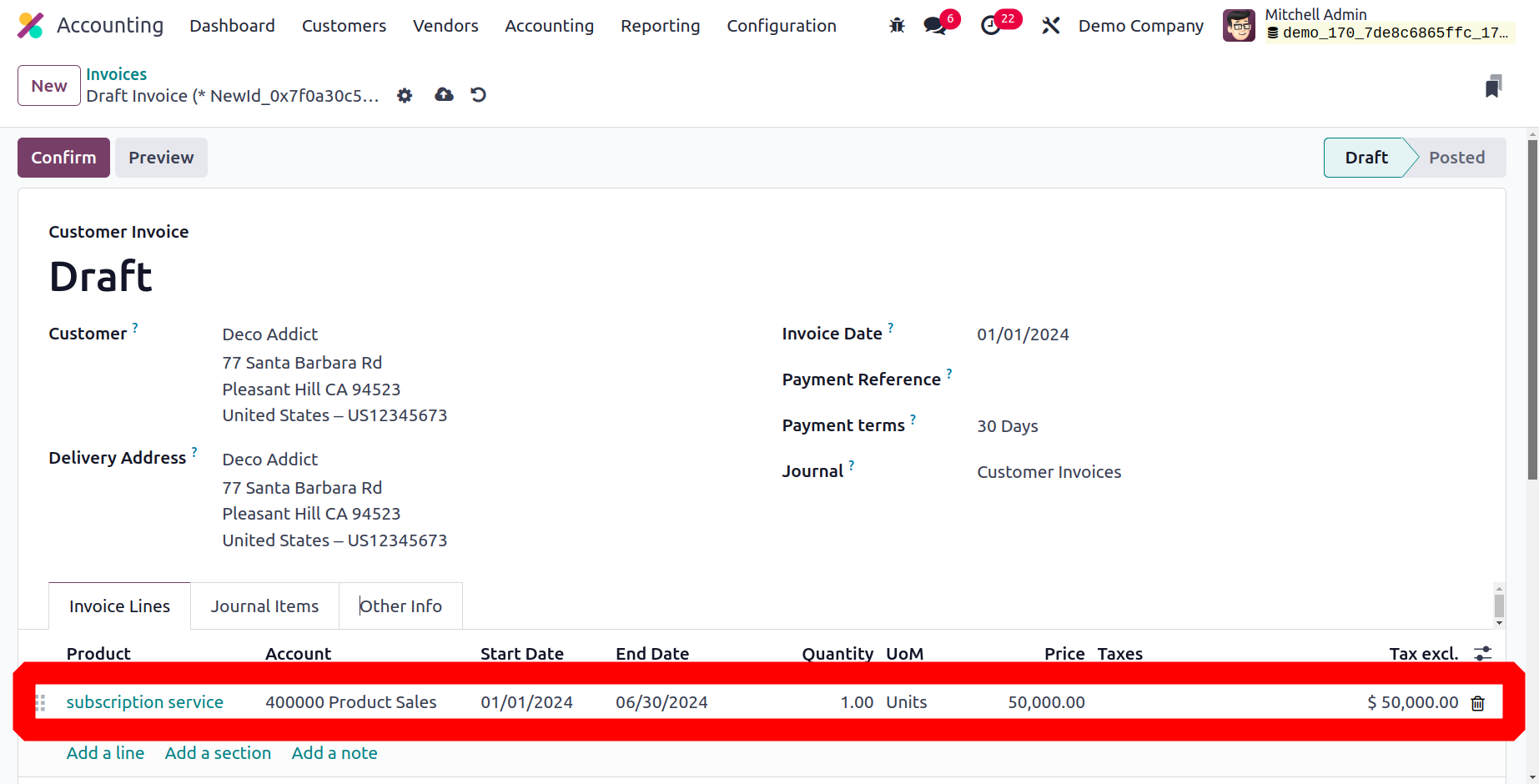Save the record with the cloud upload icon

coord(444,95)
